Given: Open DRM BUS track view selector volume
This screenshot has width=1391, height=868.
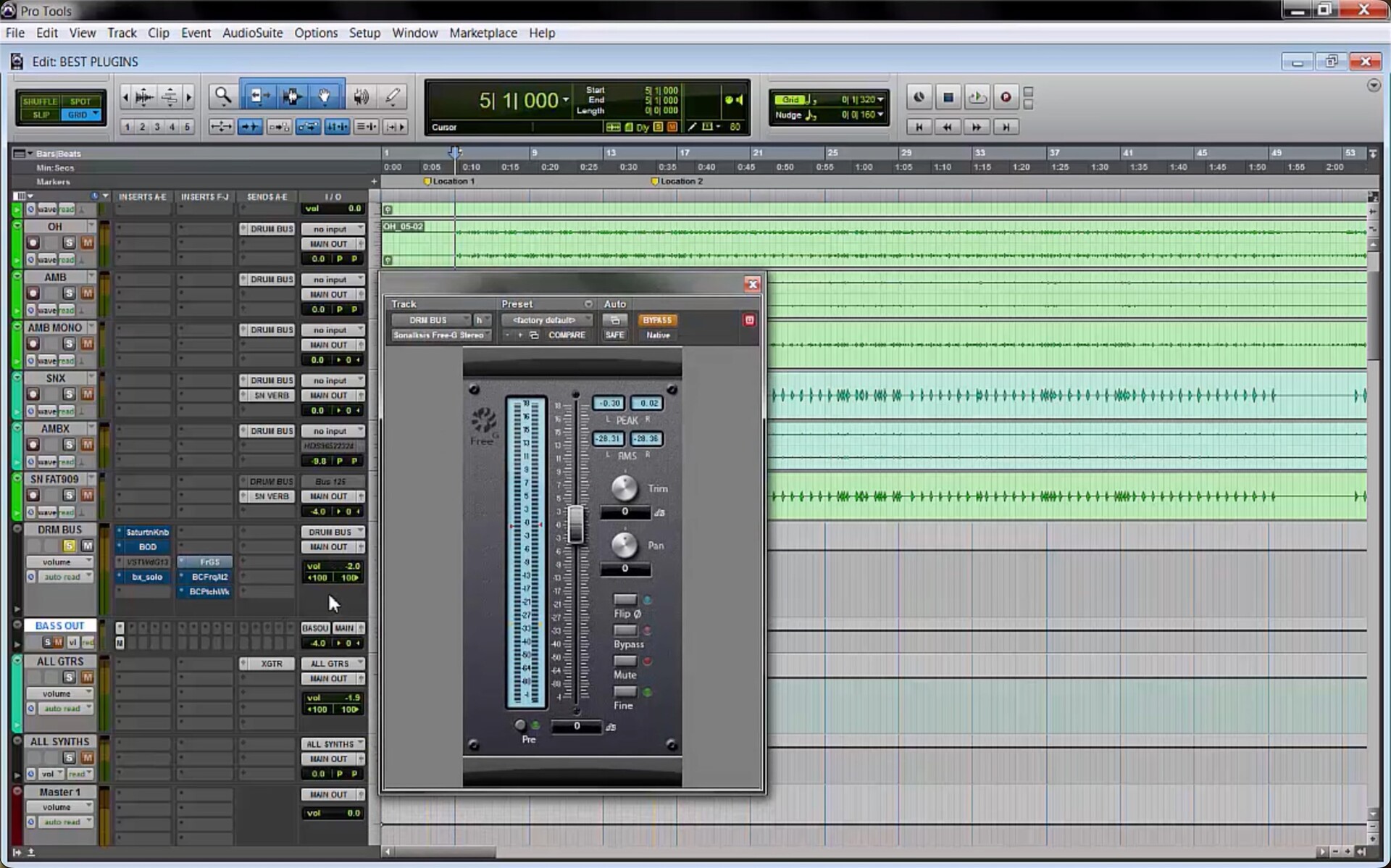Looking at the screenshot, I should (60, 562).
